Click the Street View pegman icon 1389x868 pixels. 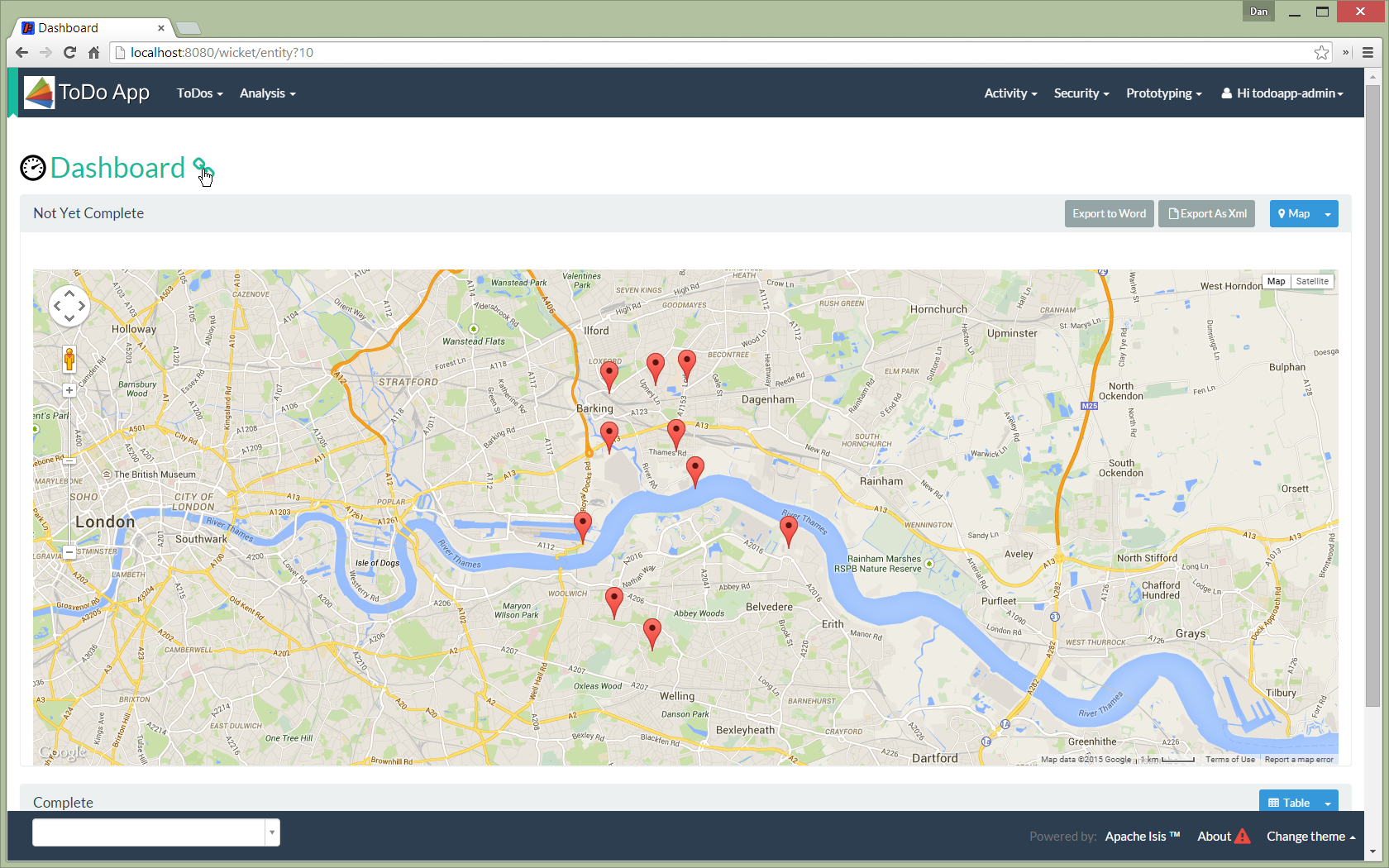tap(69, 360)
